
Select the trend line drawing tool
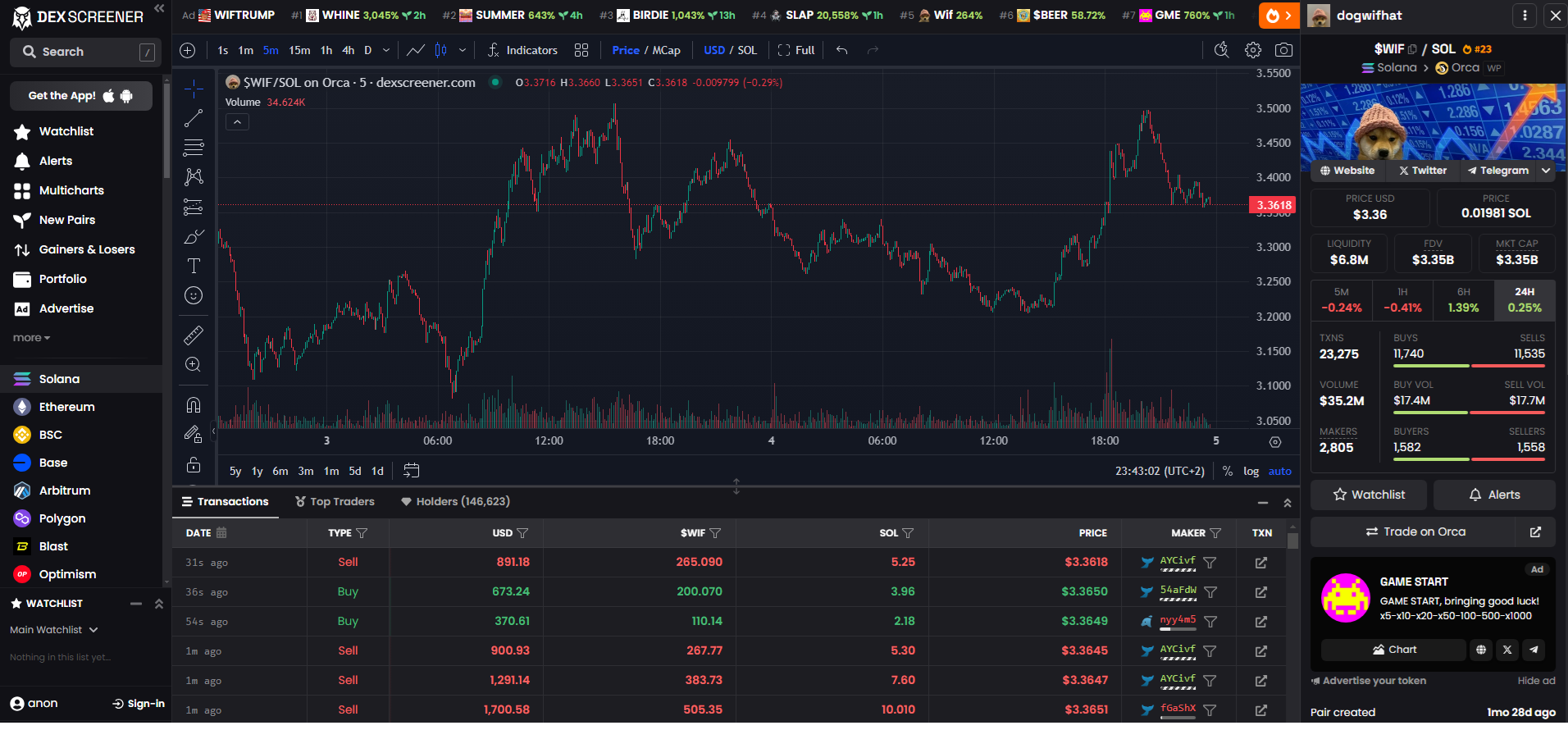tap(194, 119)
